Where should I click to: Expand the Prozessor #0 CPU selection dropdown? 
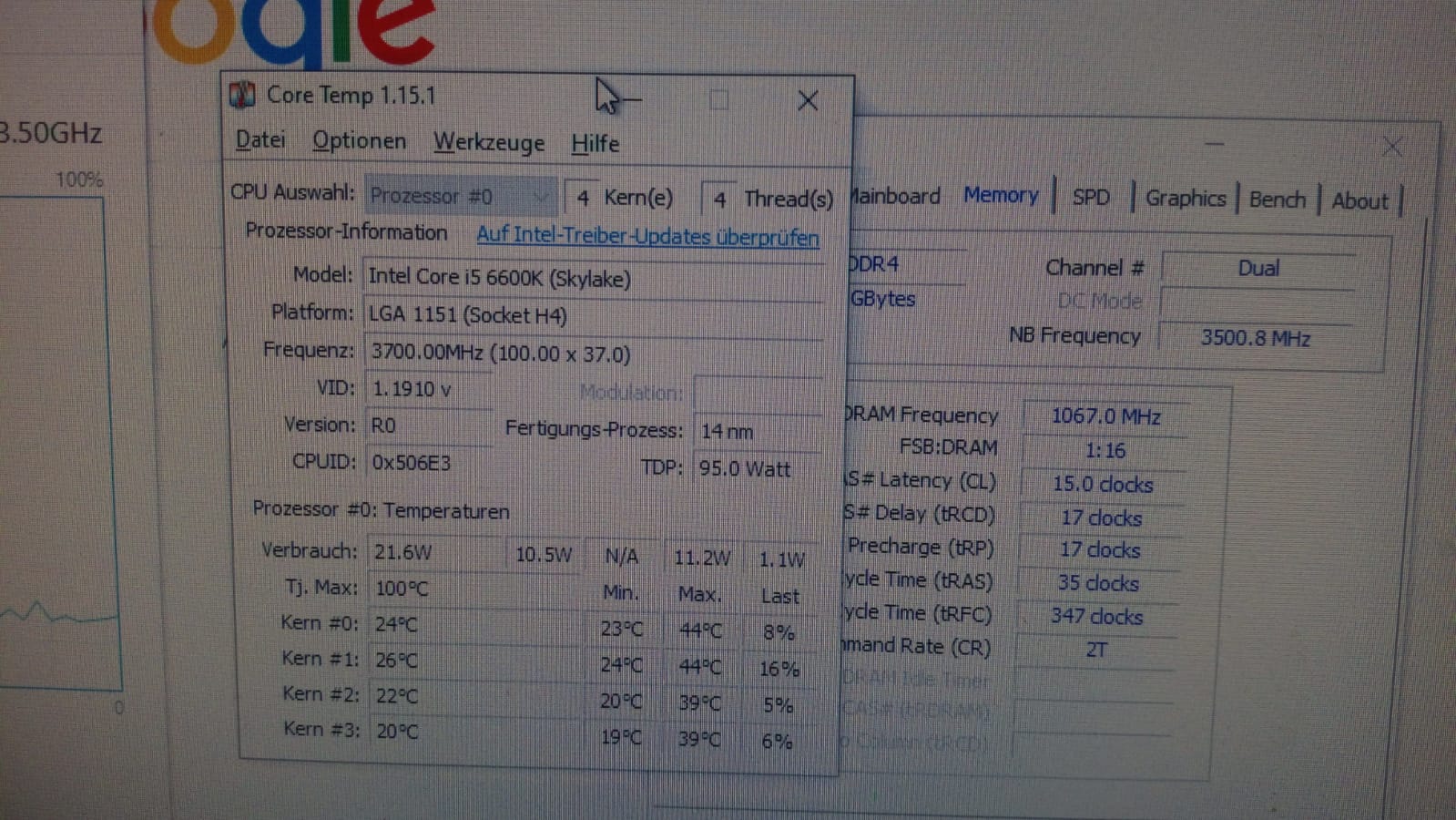(461, 196)
